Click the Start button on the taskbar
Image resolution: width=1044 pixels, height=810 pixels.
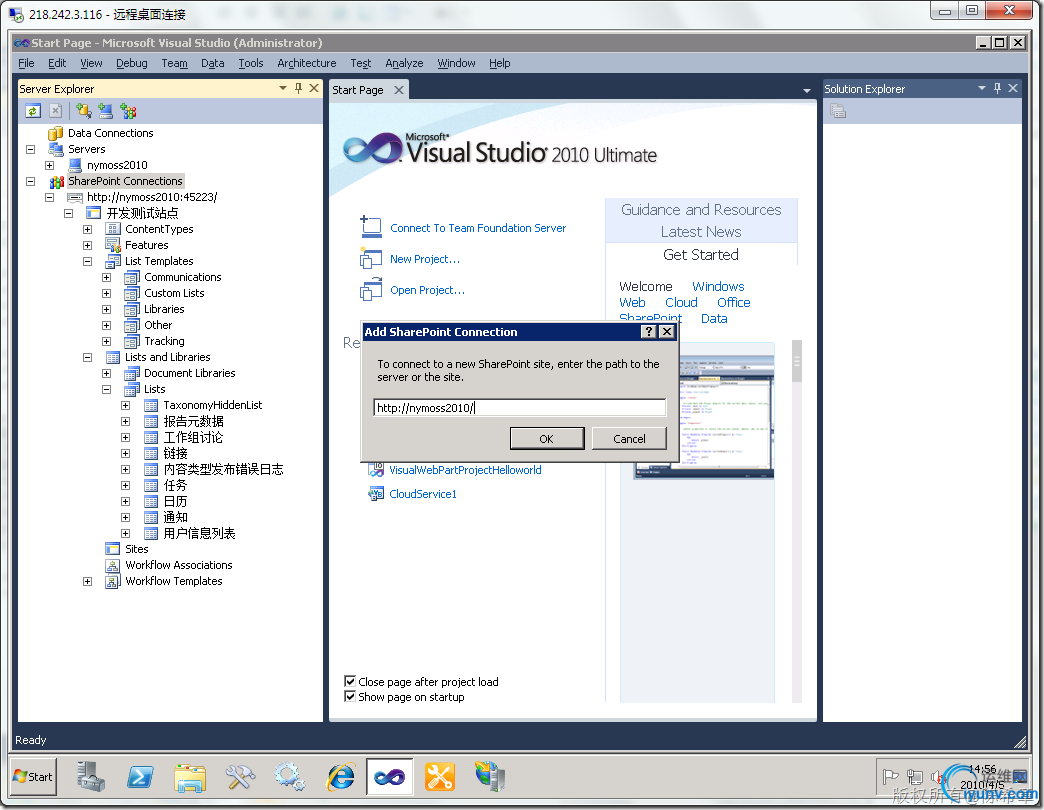click(33, 777)
